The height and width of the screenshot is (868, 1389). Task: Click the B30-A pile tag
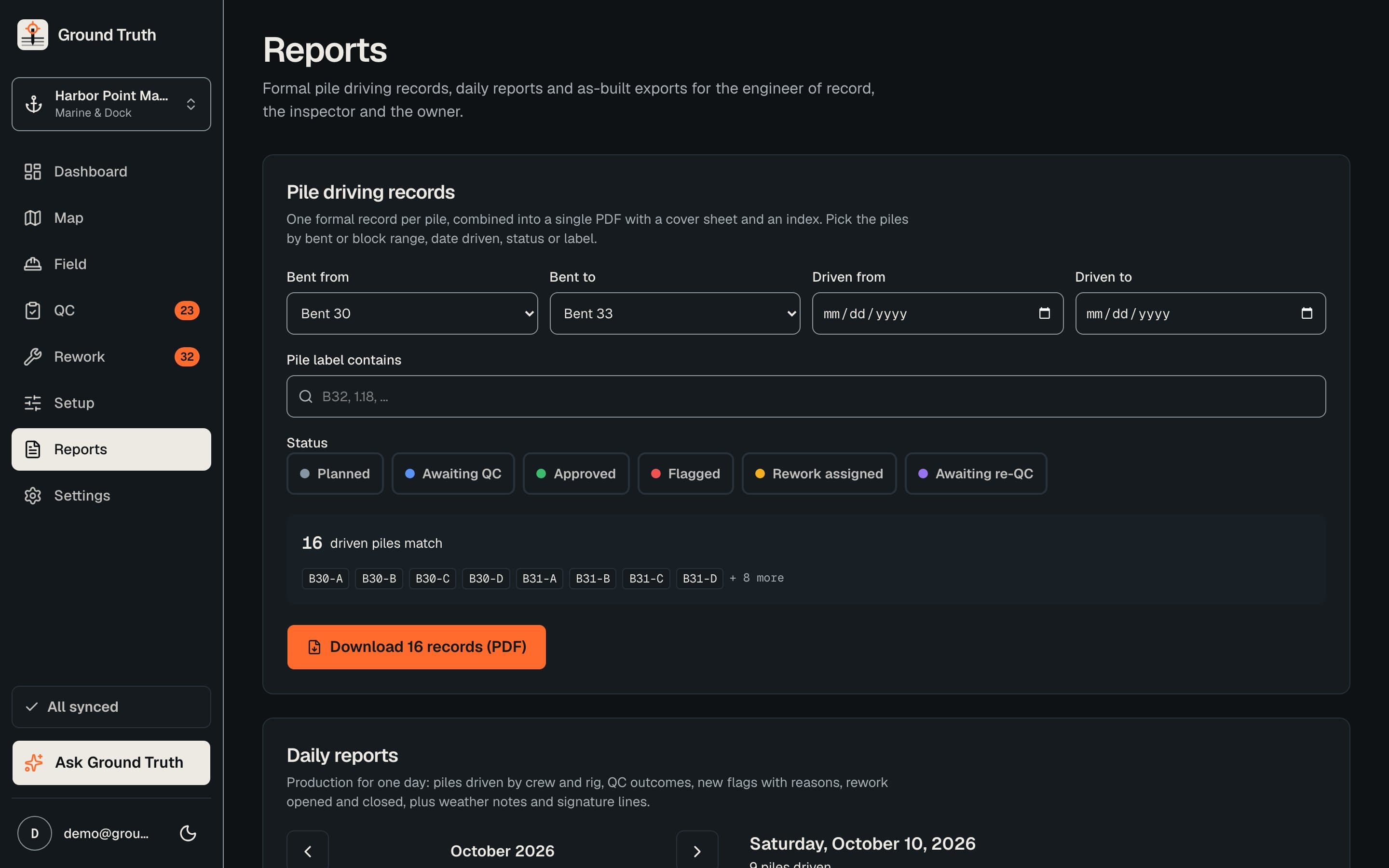(326, 579)
